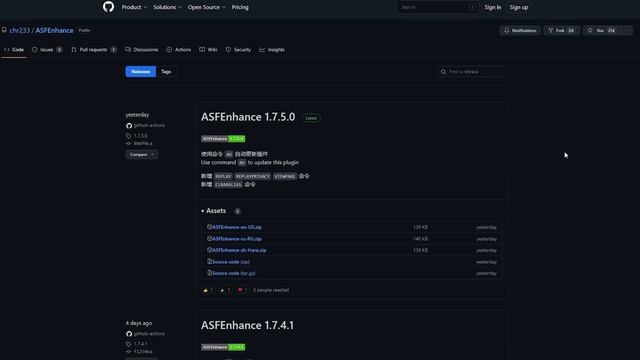The image size is (640, 360).
Task: Download ASFEnhance-zh-Hans.zip
Action: [x=239, y=250]
